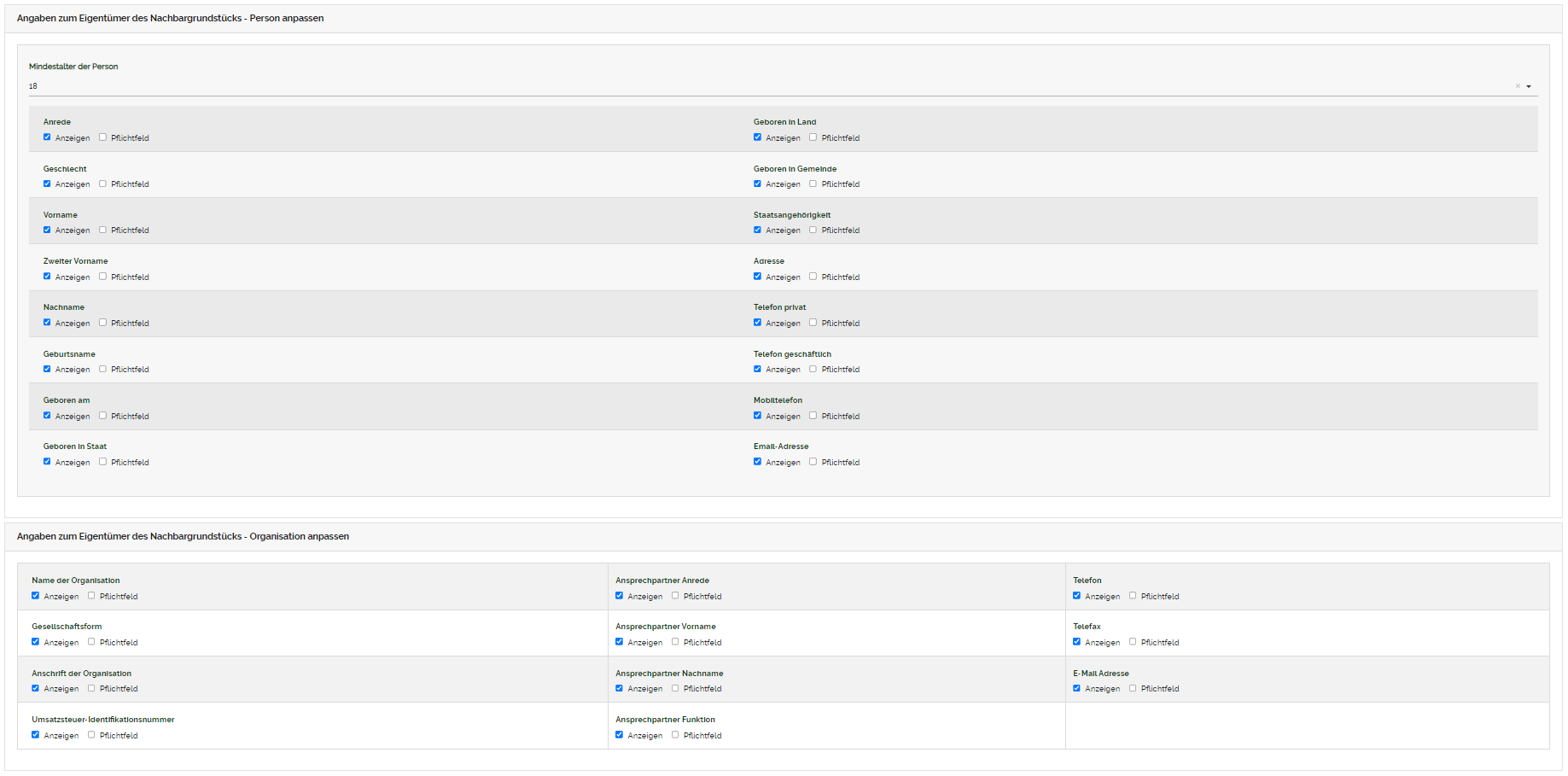Hide the Mobiltelefon field via Anzeigen
Viewport: 1568px width, 776px height.
[x=757, y=416]
